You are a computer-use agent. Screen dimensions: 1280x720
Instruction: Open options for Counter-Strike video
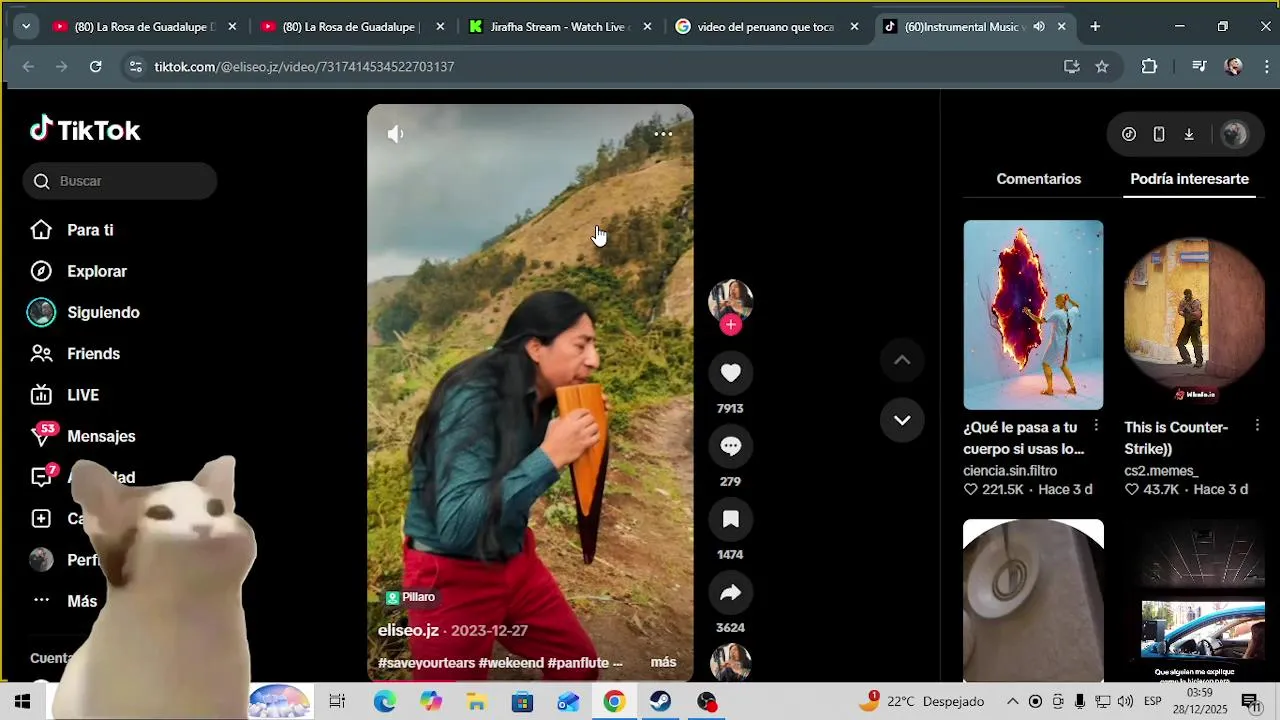(x=1257, y=427)
